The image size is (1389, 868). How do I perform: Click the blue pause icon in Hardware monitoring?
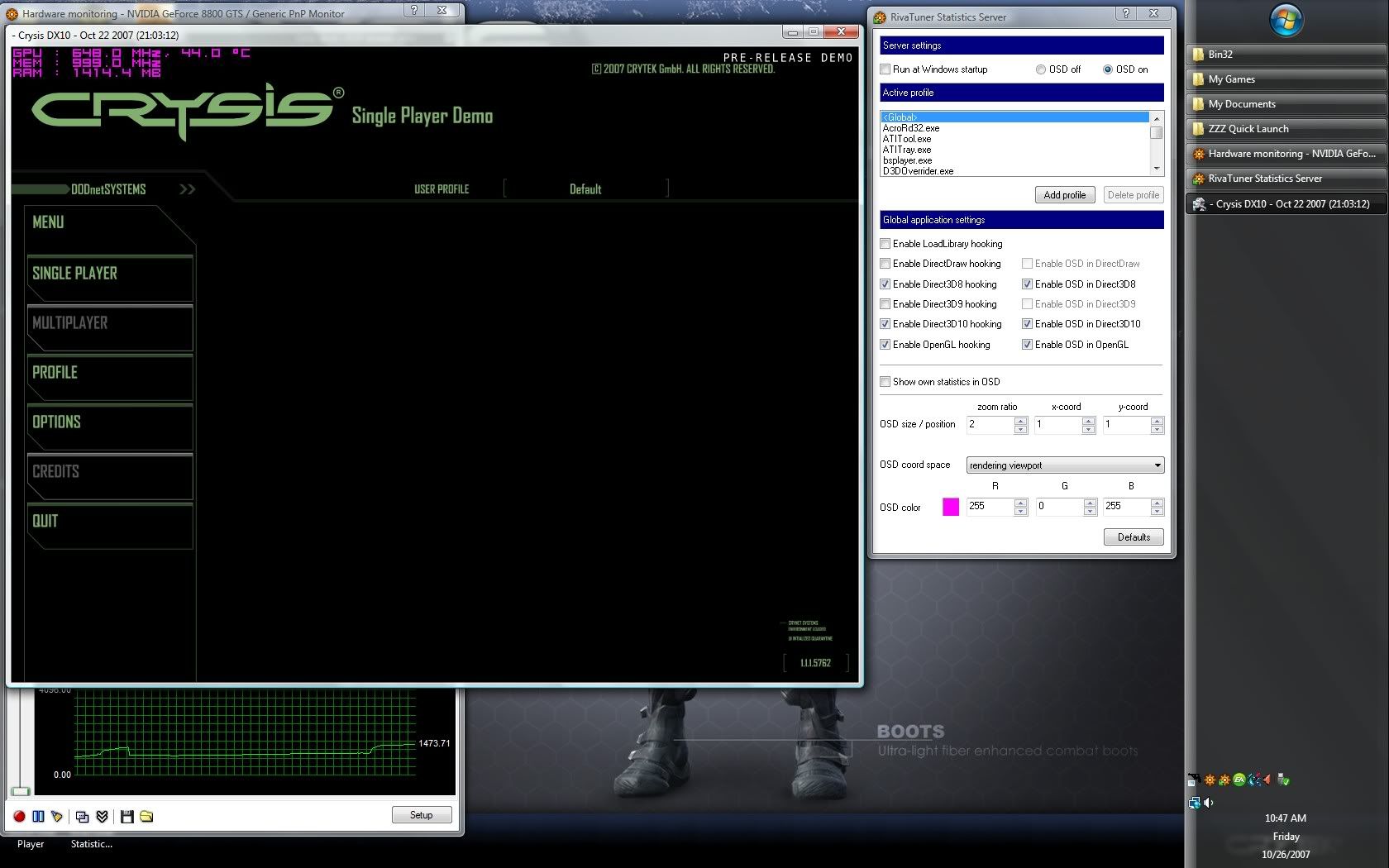(x=38, y=816)
